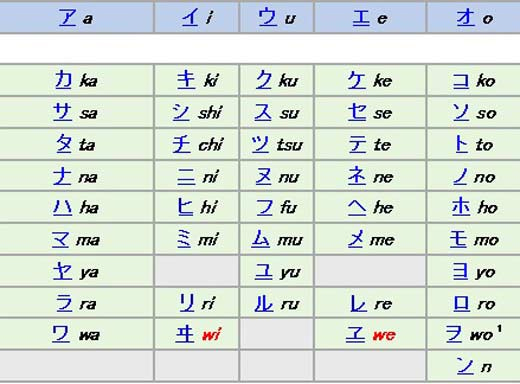The height and width of the screenshot is (384, 520).
Task: Open the ハ link next to 'ha'
Action: coord(63,207)
